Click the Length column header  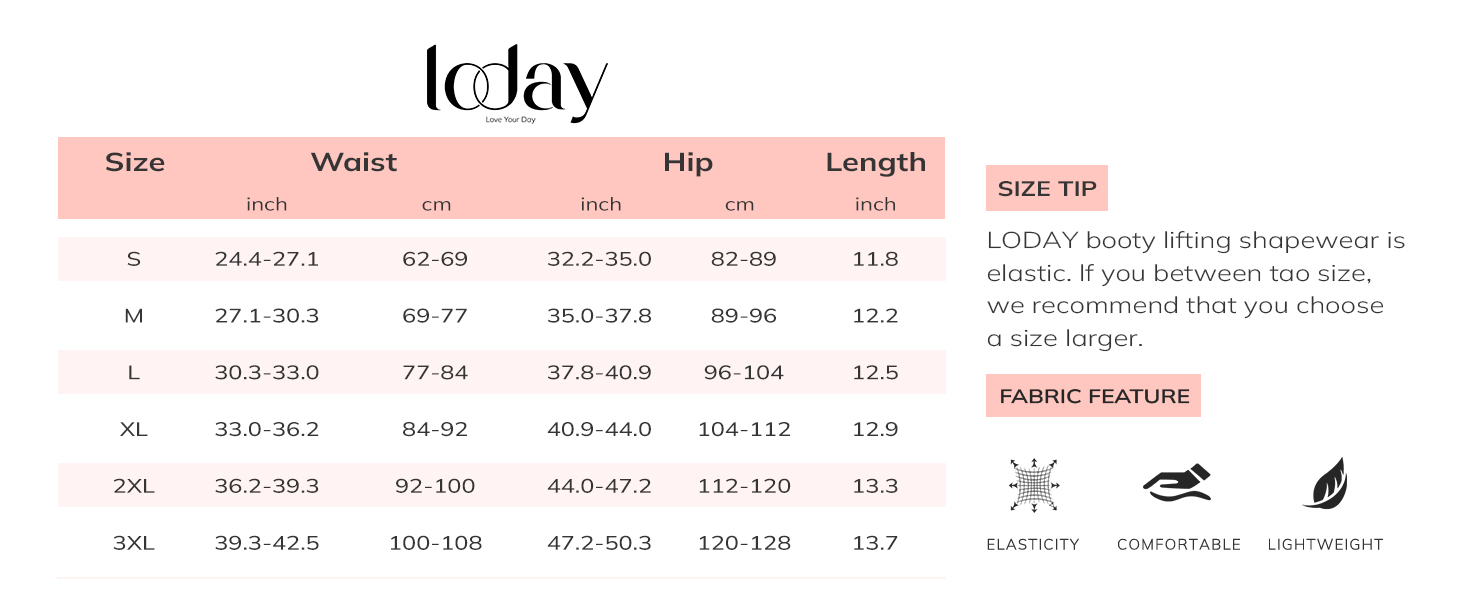(875, 162)
